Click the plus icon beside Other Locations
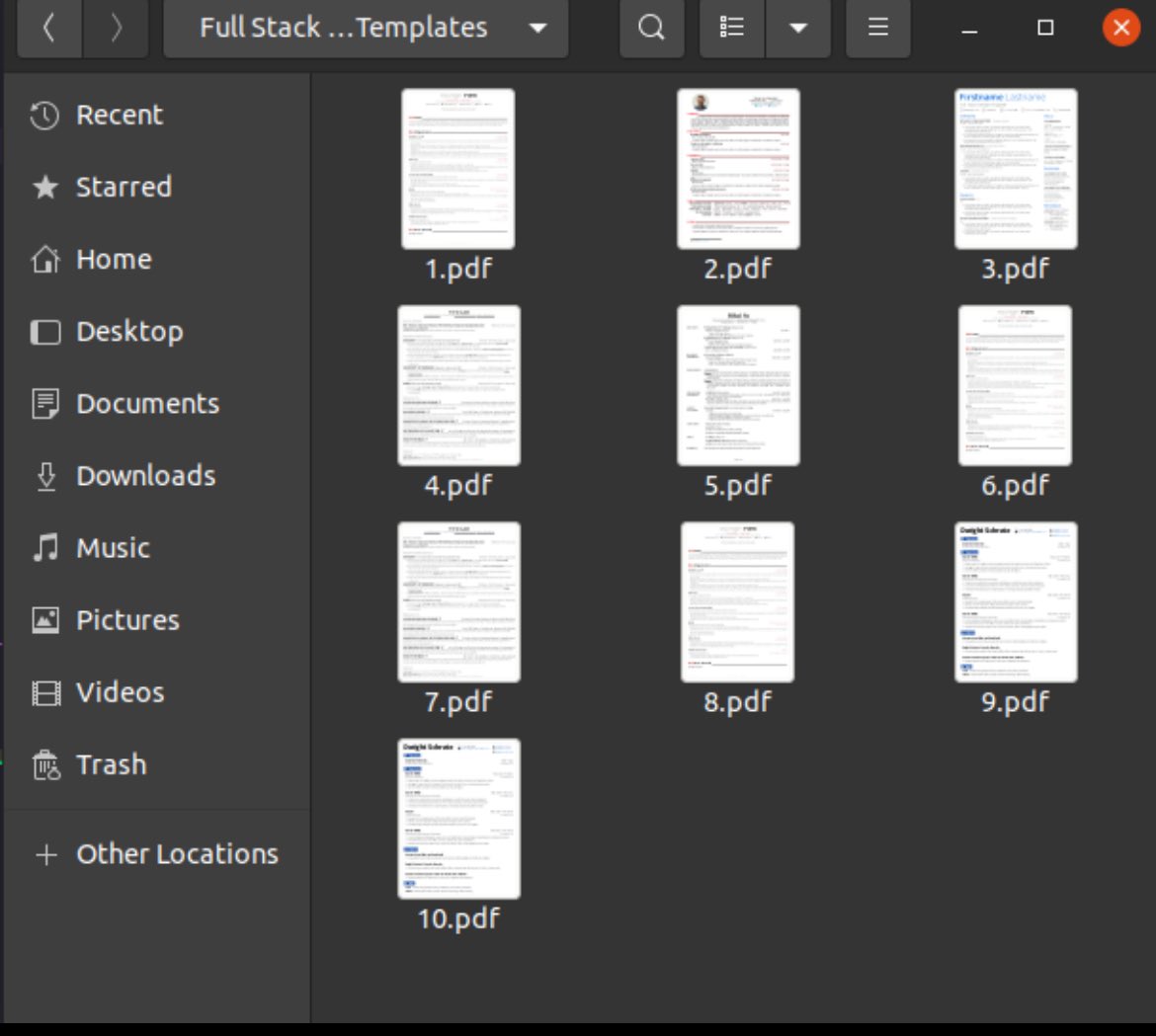Image resolution: width=1156 pixels, height=1036 pixels. pyautogui.click(x=45, y=854)
